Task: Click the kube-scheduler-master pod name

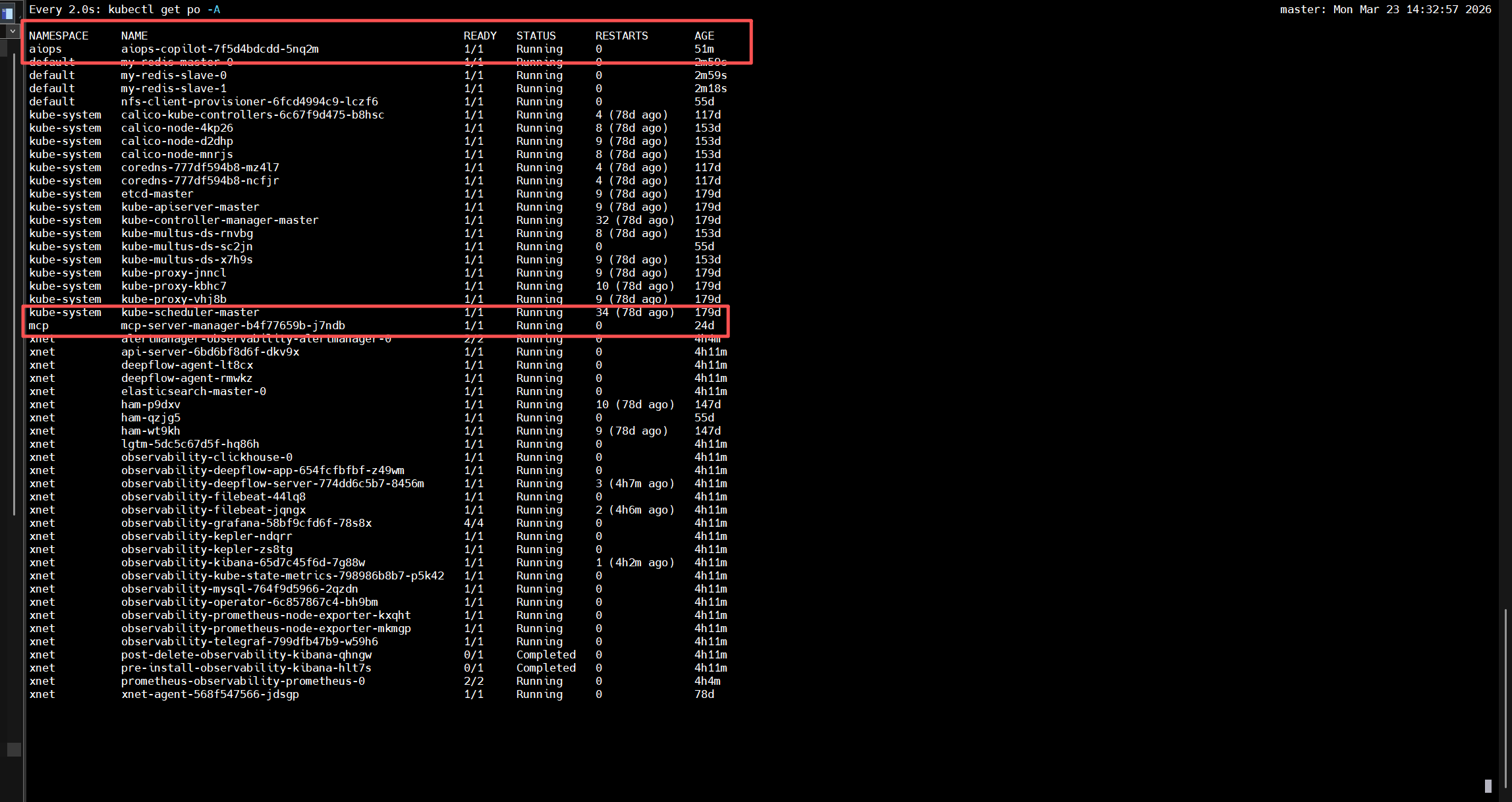Action: click(x=190, y=312)
